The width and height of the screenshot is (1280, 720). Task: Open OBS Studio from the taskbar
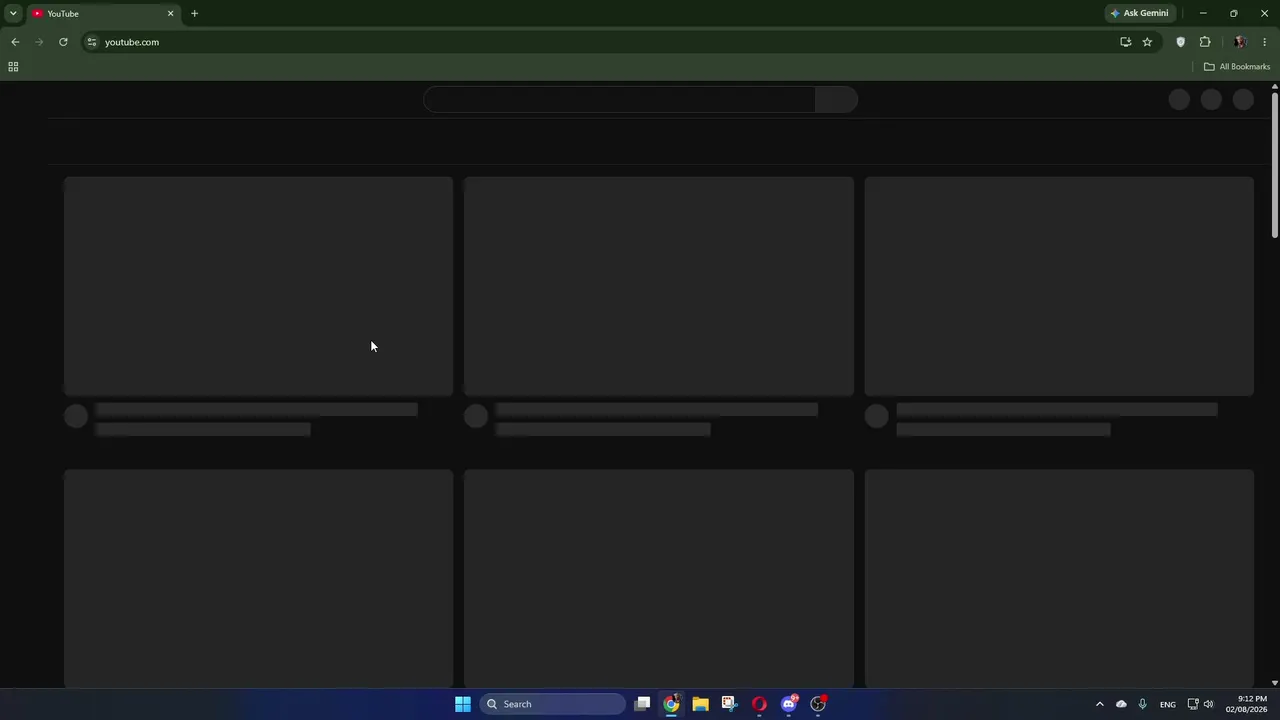[x=818, y=704]
